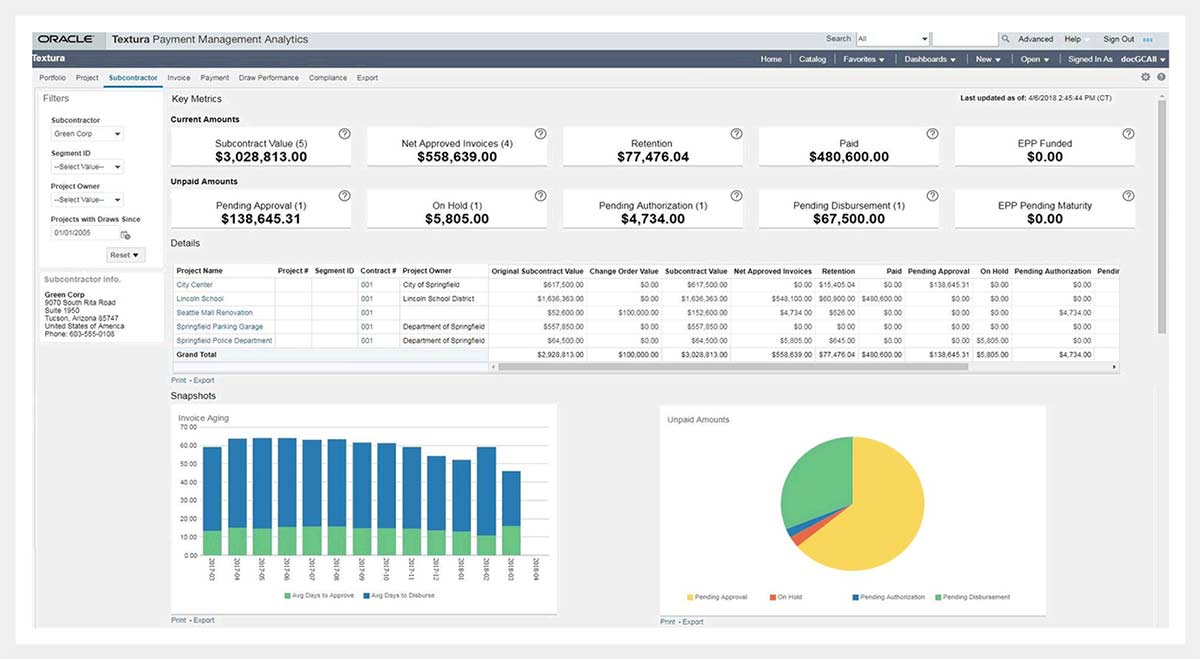
Task: Open the Springfield Parking Garage project link
Action: click(x=220, y=326)
